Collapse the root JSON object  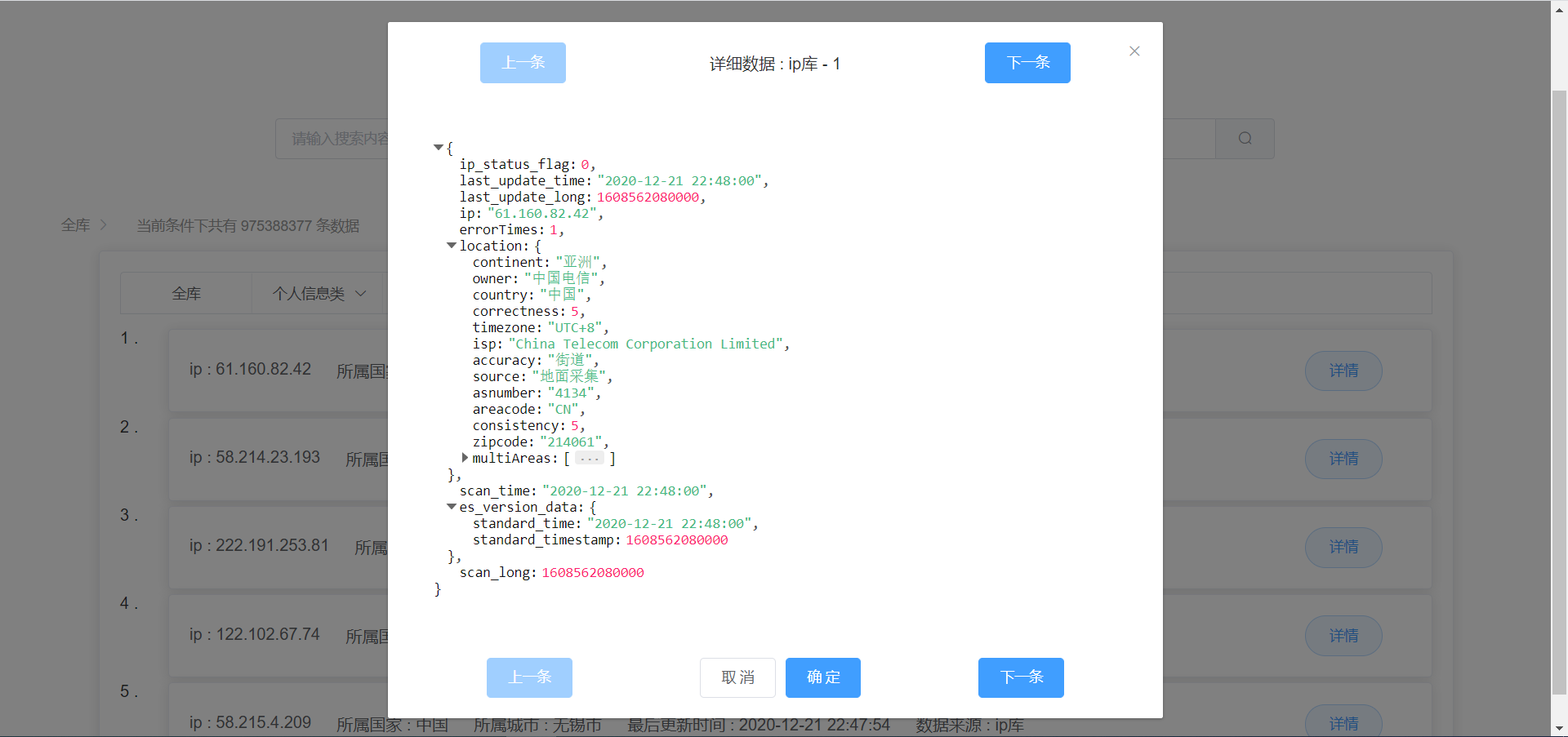coord(439,148)
